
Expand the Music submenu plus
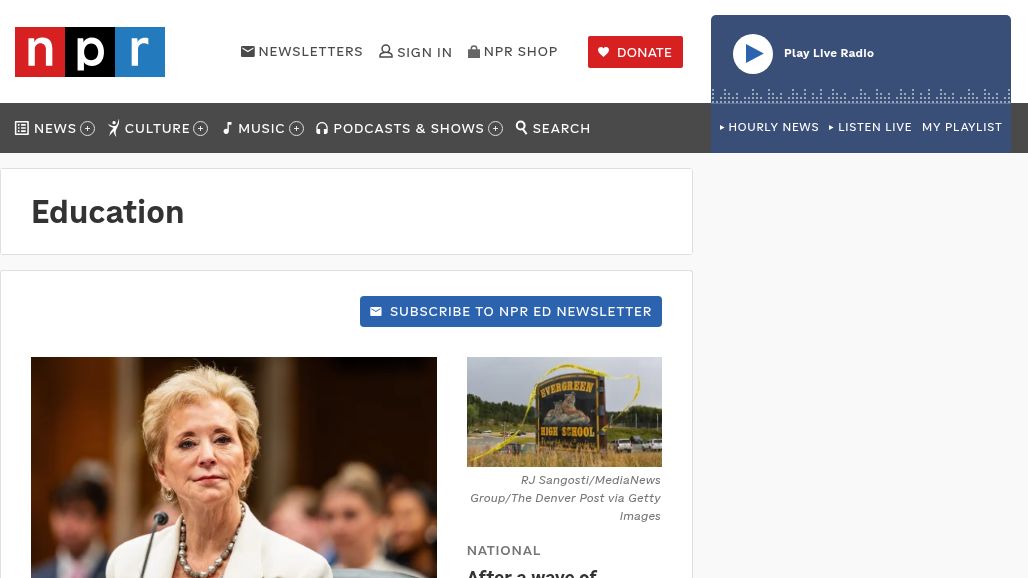click(297, 128)
